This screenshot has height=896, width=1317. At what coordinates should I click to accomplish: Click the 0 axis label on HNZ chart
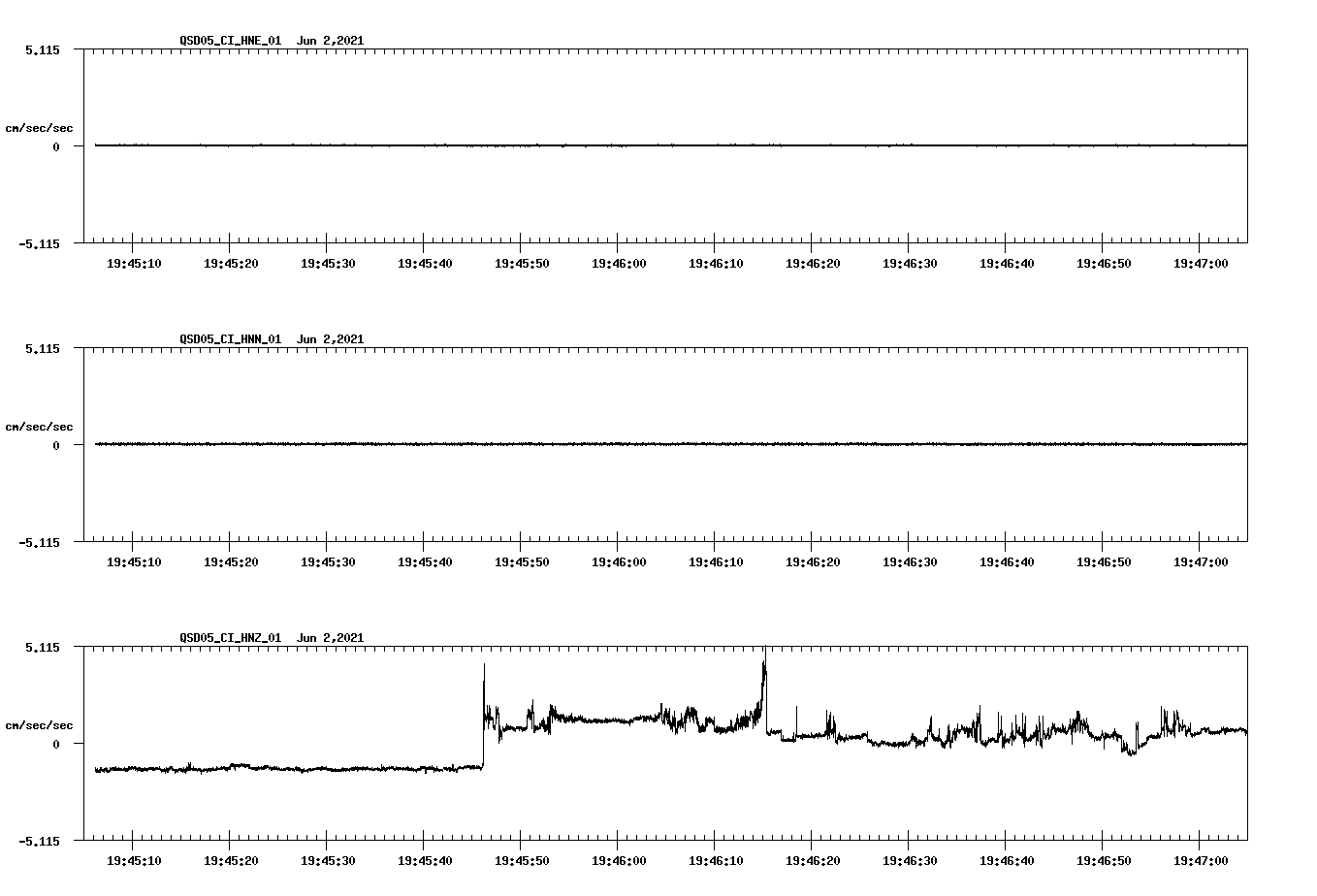(56, 744)
